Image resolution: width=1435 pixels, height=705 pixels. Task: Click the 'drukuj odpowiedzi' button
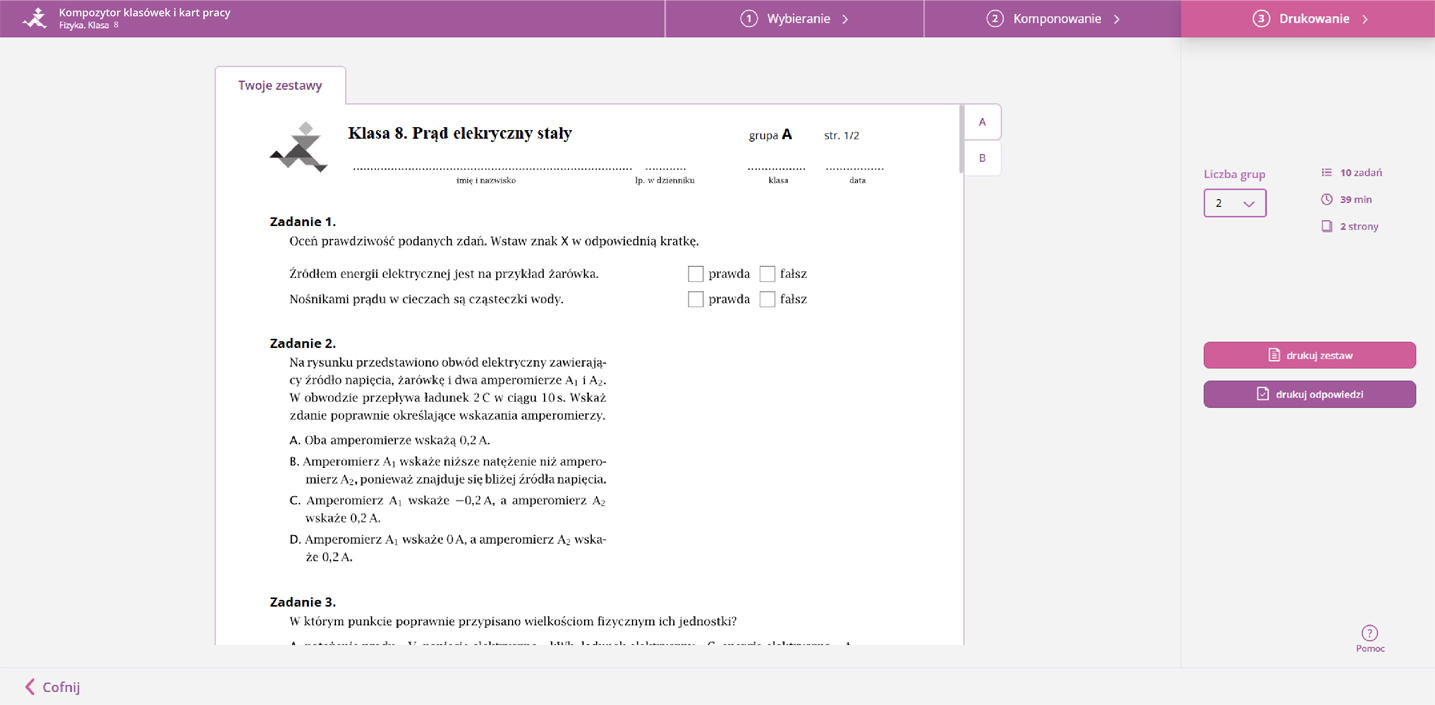pyautogui.click(x=1310, y=394)
